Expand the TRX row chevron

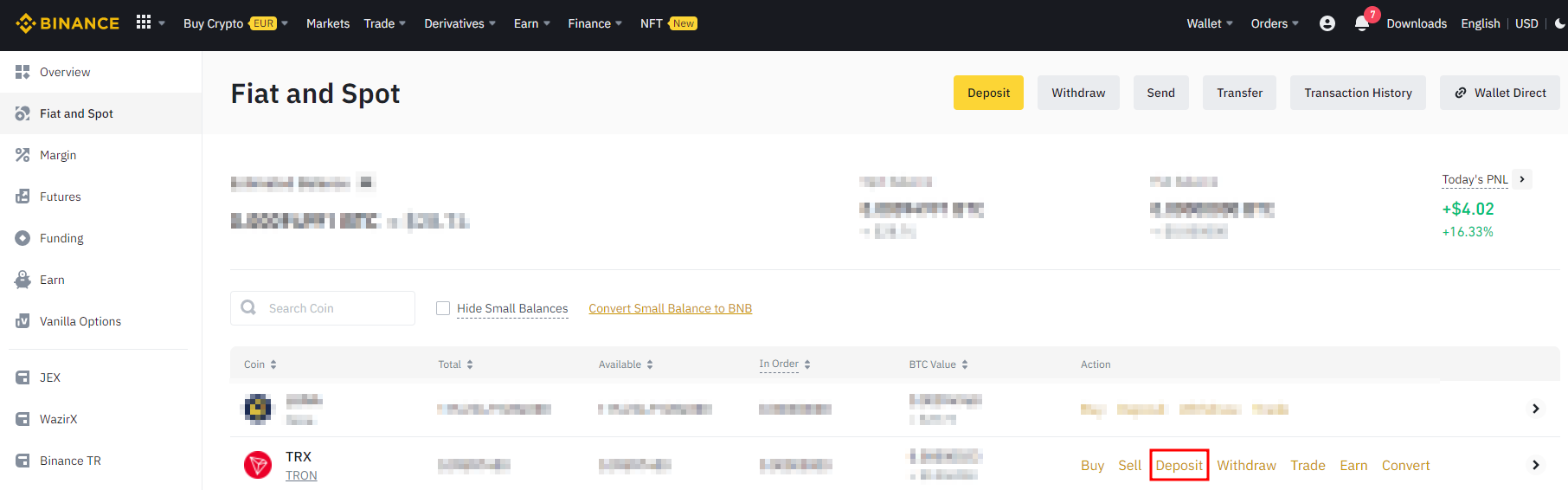[1536, 465]
